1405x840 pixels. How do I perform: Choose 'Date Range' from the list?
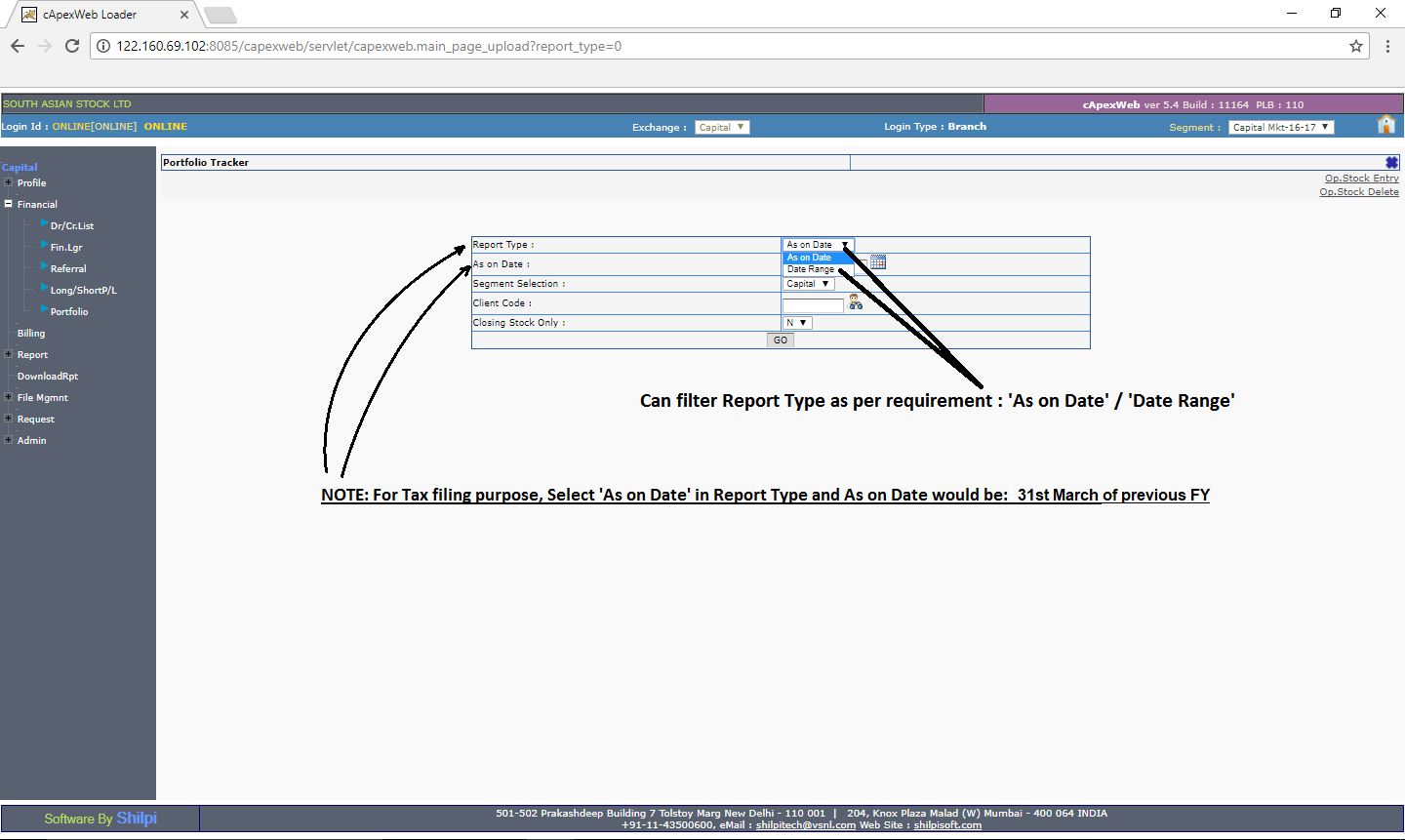point(819,269)
